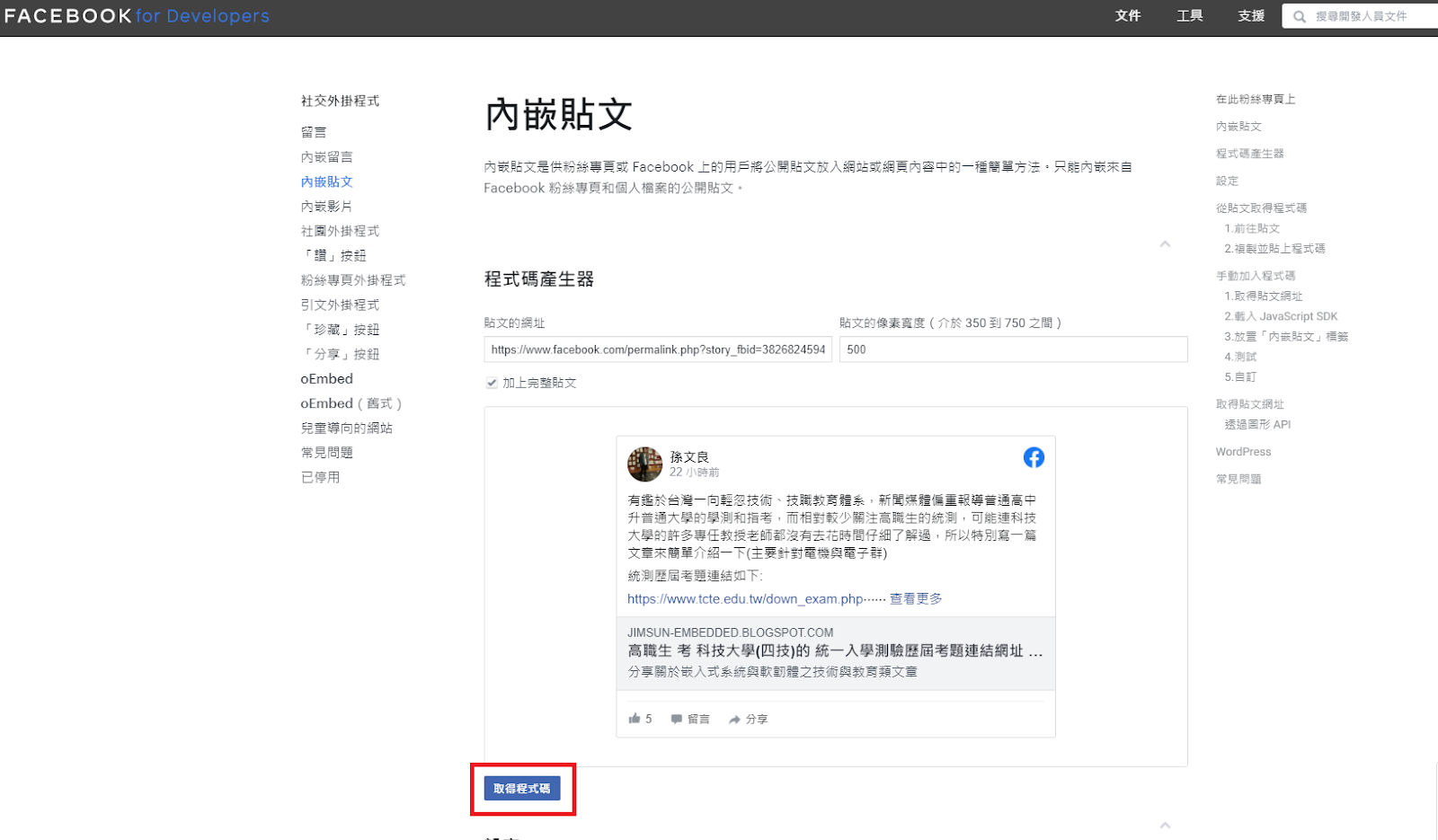The height and width of the screenshot is (840, 1438).
Task: Open the 工具 menu in header
Action: (x=1190, y=16)
